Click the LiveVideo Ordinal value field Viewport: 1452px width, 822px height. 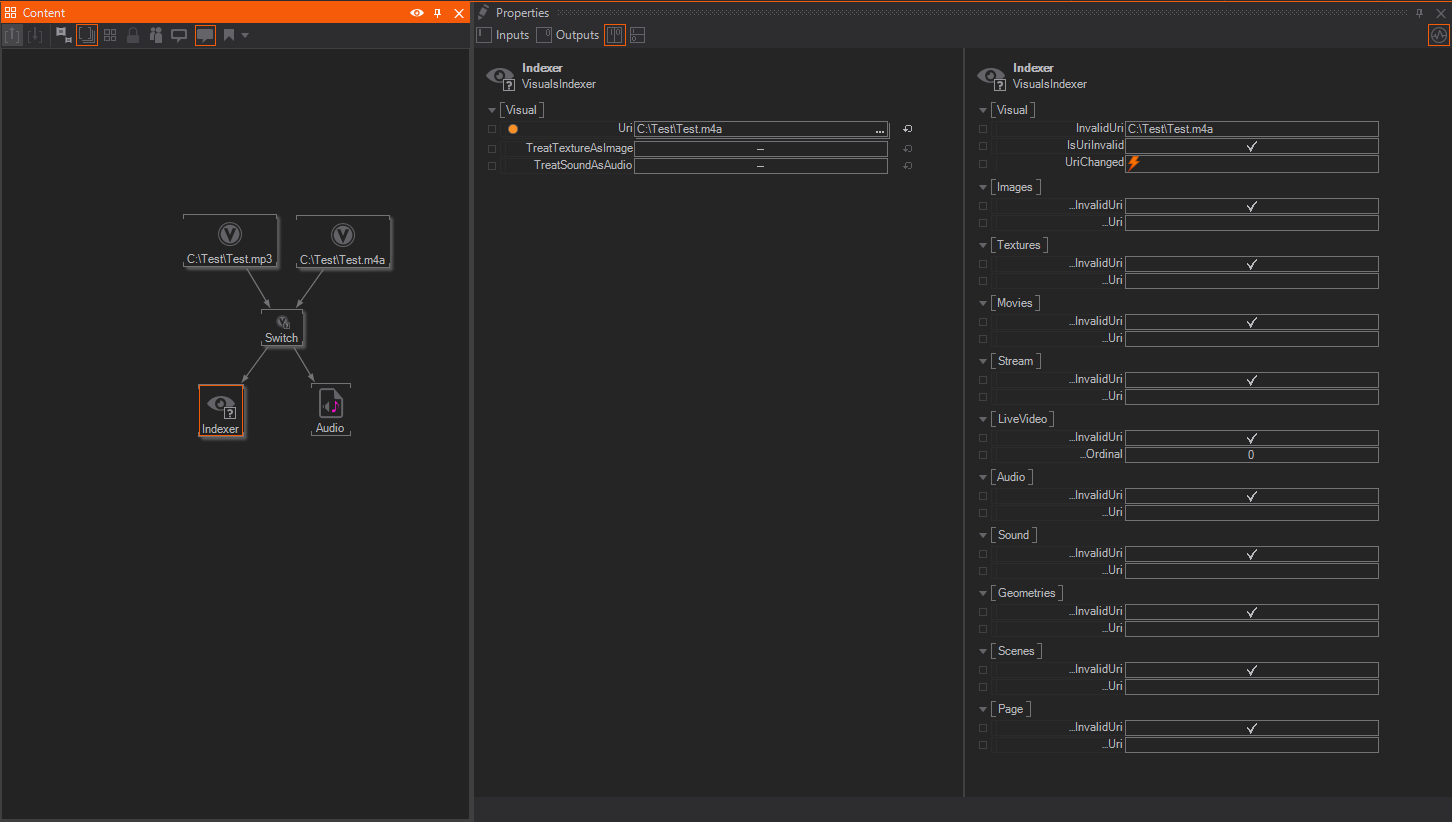(1250, 455)
